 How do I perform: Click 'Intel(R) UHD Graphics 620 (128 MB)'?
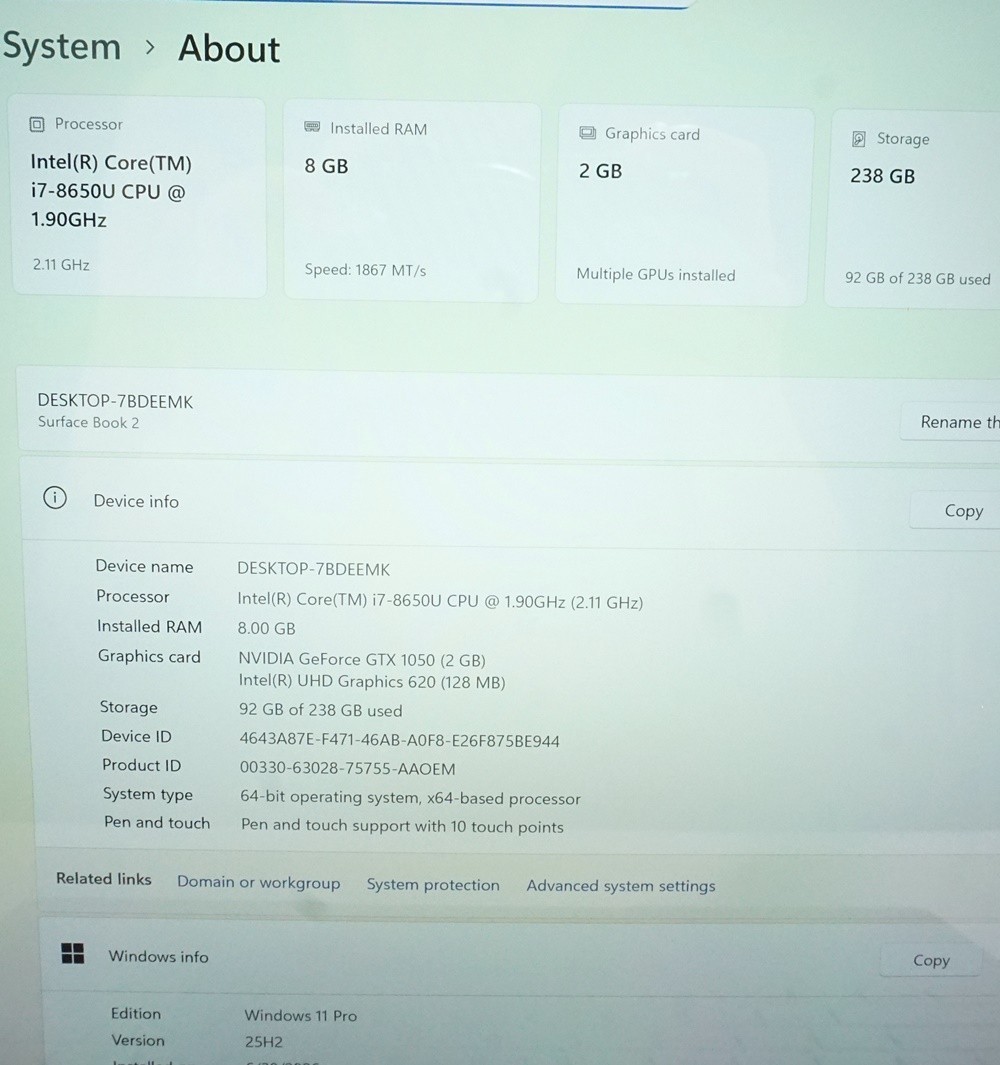pos(372,681)
